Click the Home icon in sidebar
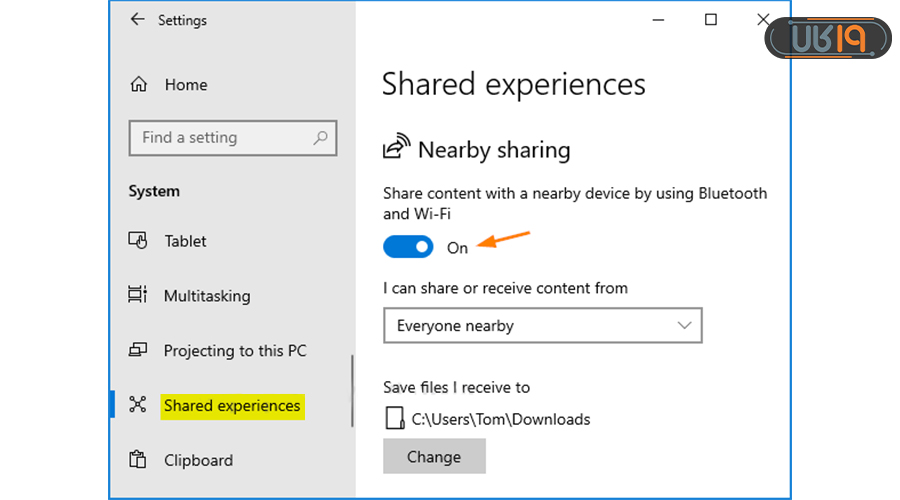This screenshot has width=900, height=500. [x=139, y=85]
